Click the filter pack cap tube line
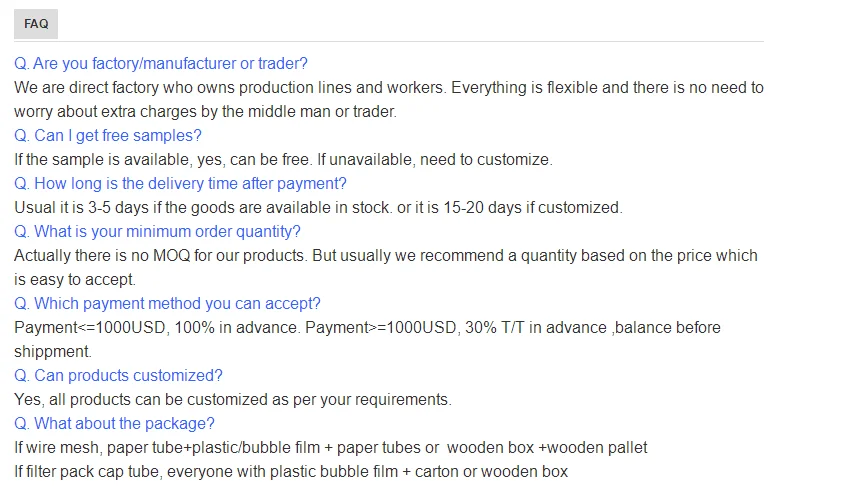The width and height of the screenshot is (858, 498). pos(291,472)
